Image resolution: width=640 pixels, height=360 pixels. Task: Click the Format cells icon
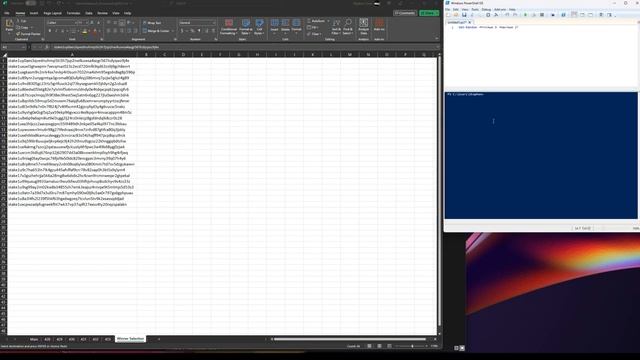point(297,25)
